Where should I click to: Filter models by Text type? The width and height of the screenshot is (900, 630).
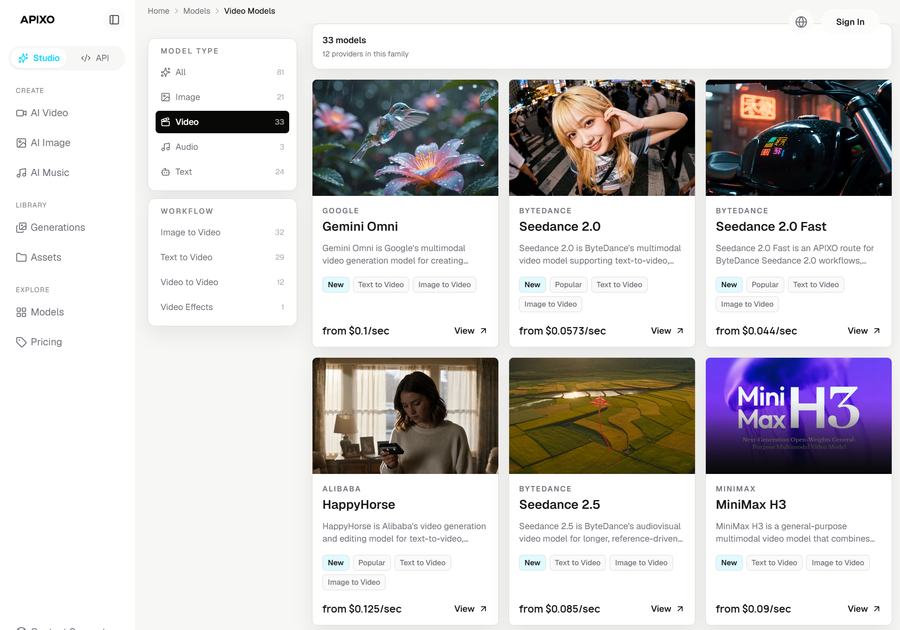point(222,172)
